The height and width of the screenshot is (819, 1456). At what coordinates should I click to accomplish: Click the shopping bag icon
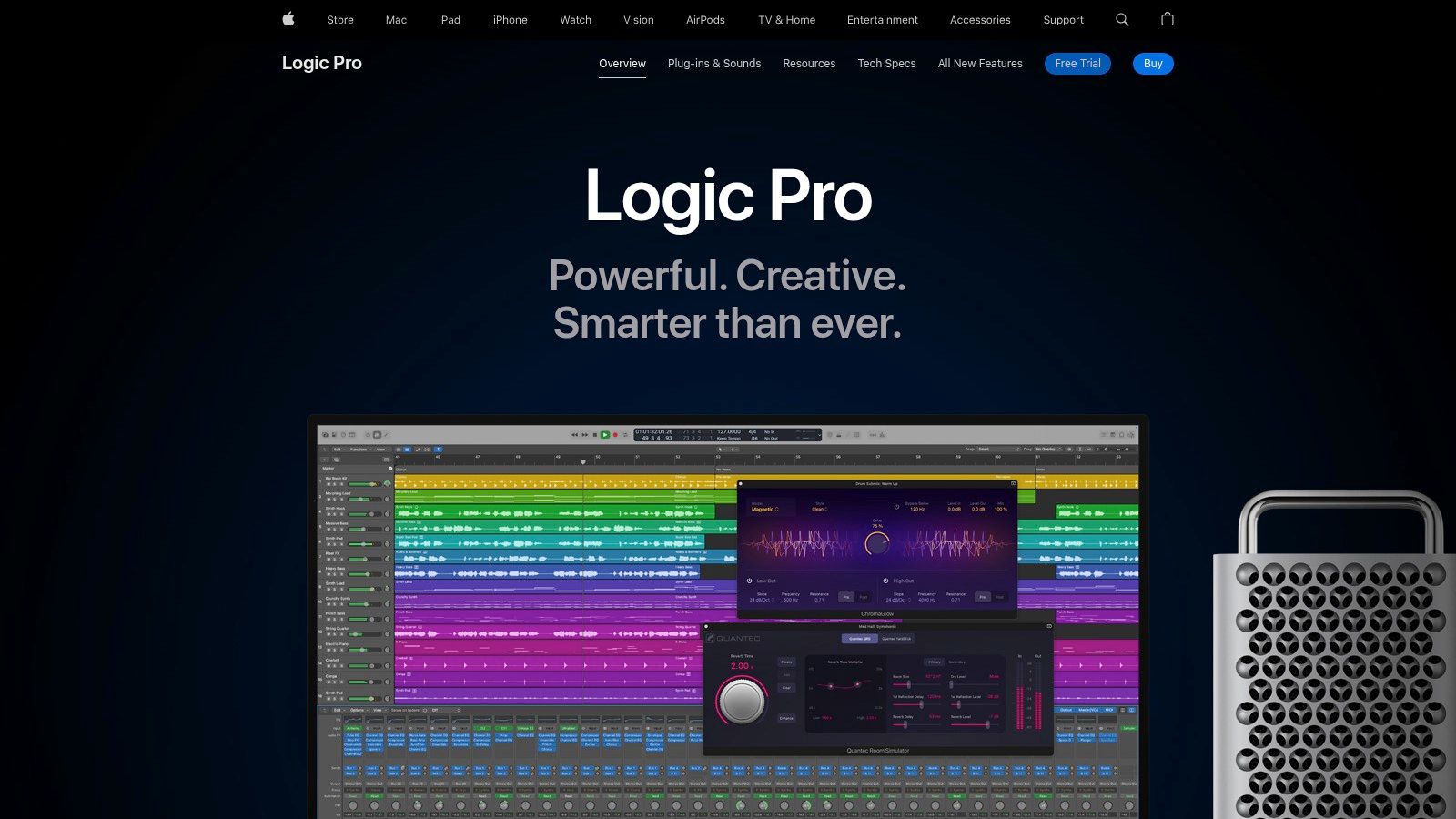[x=1168, y=19]
